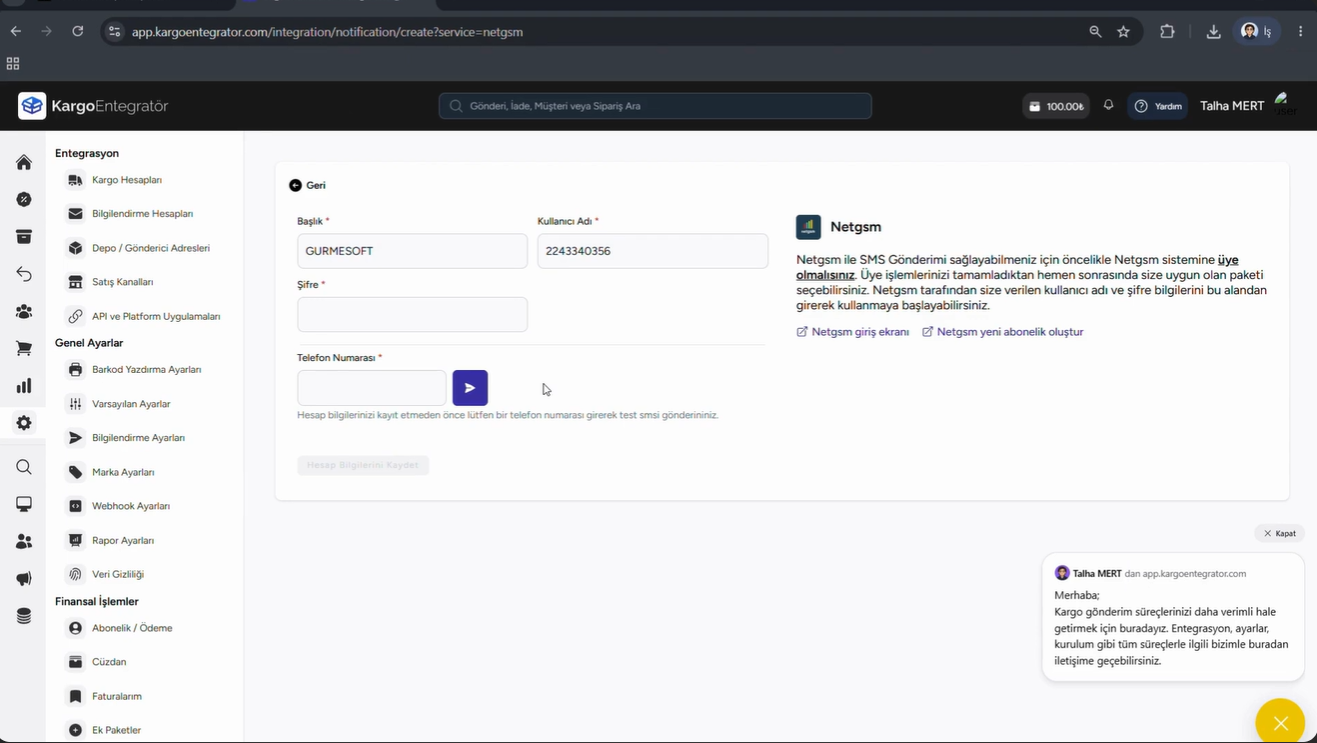1317x743 pixels.
Task: Click the 100.00₺ wallet balance button
Action: [x=1056, y=106]
